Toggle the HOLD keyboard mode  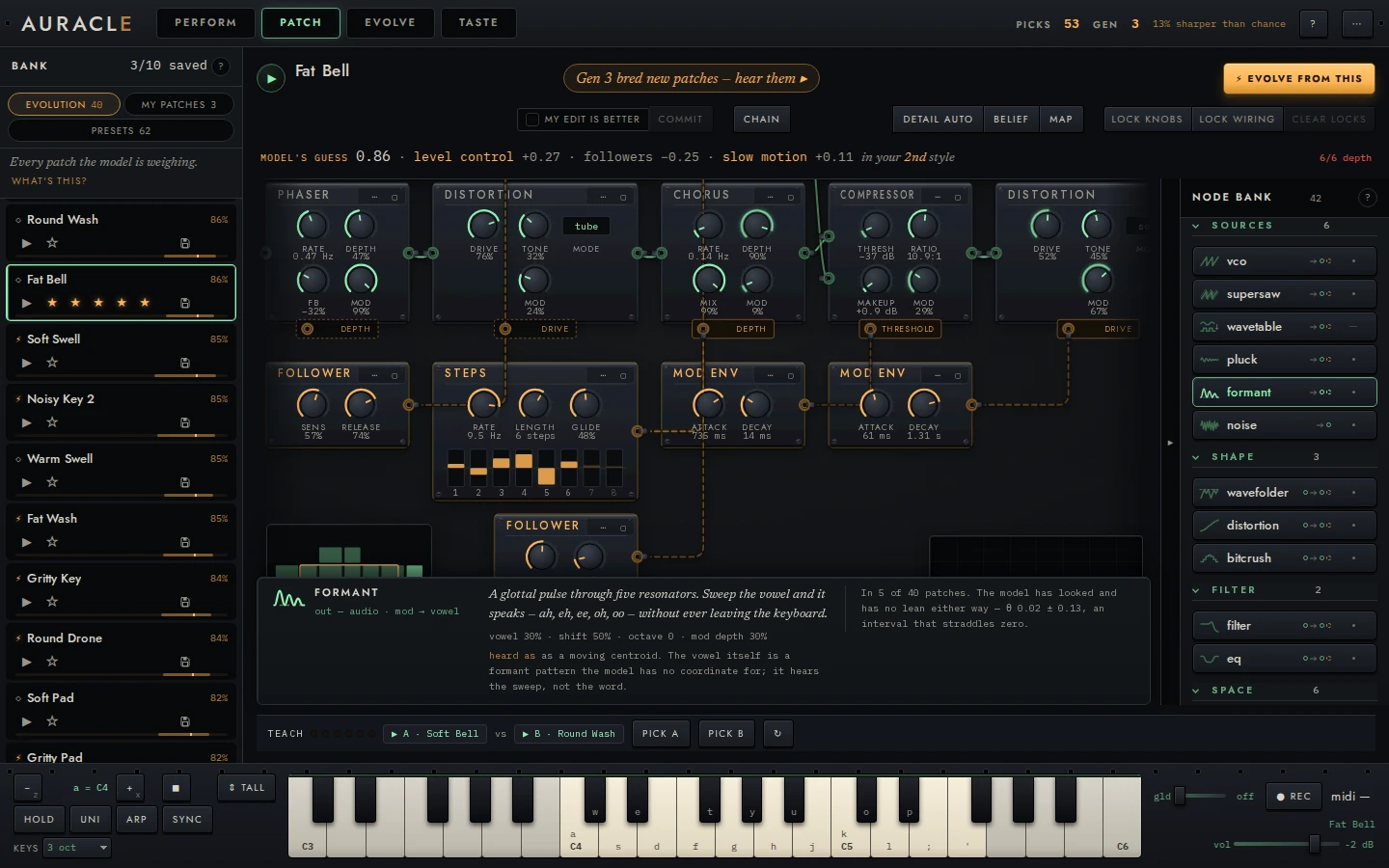click(40, 820)
